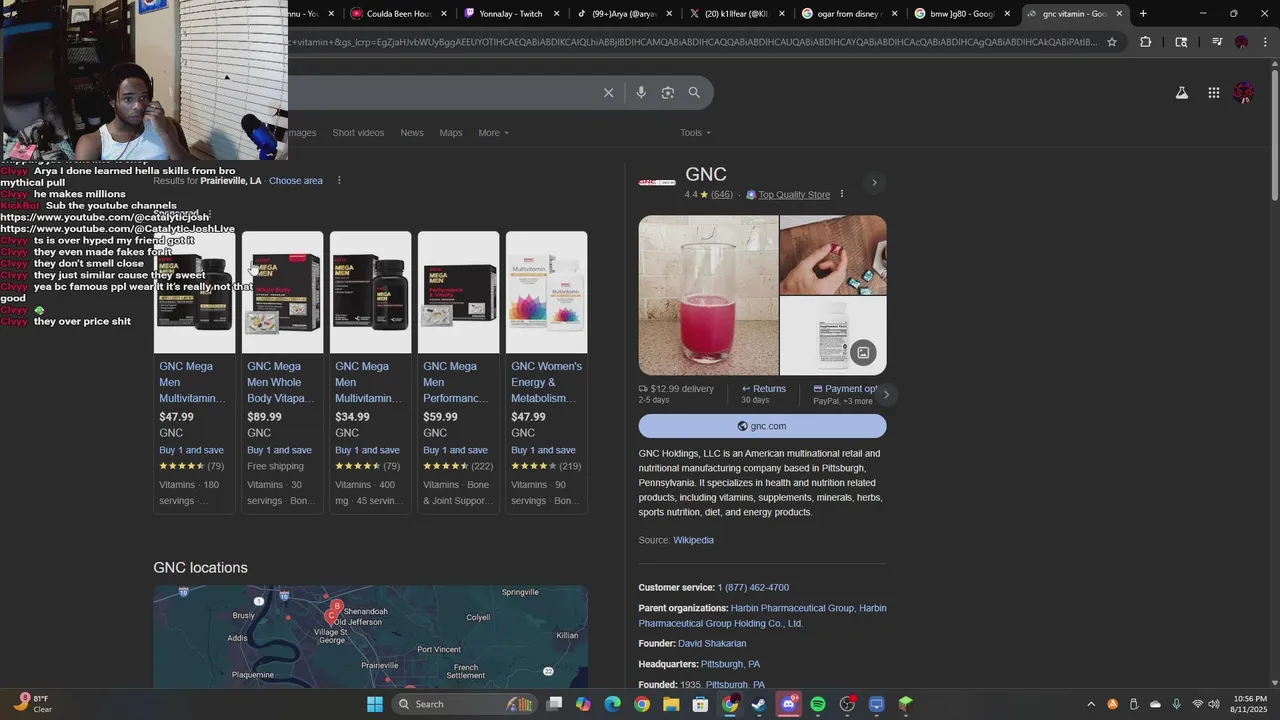The image size is (1280, 720).
Task: Open the image gallery icon on GNC photos
Action: (863, 352)
